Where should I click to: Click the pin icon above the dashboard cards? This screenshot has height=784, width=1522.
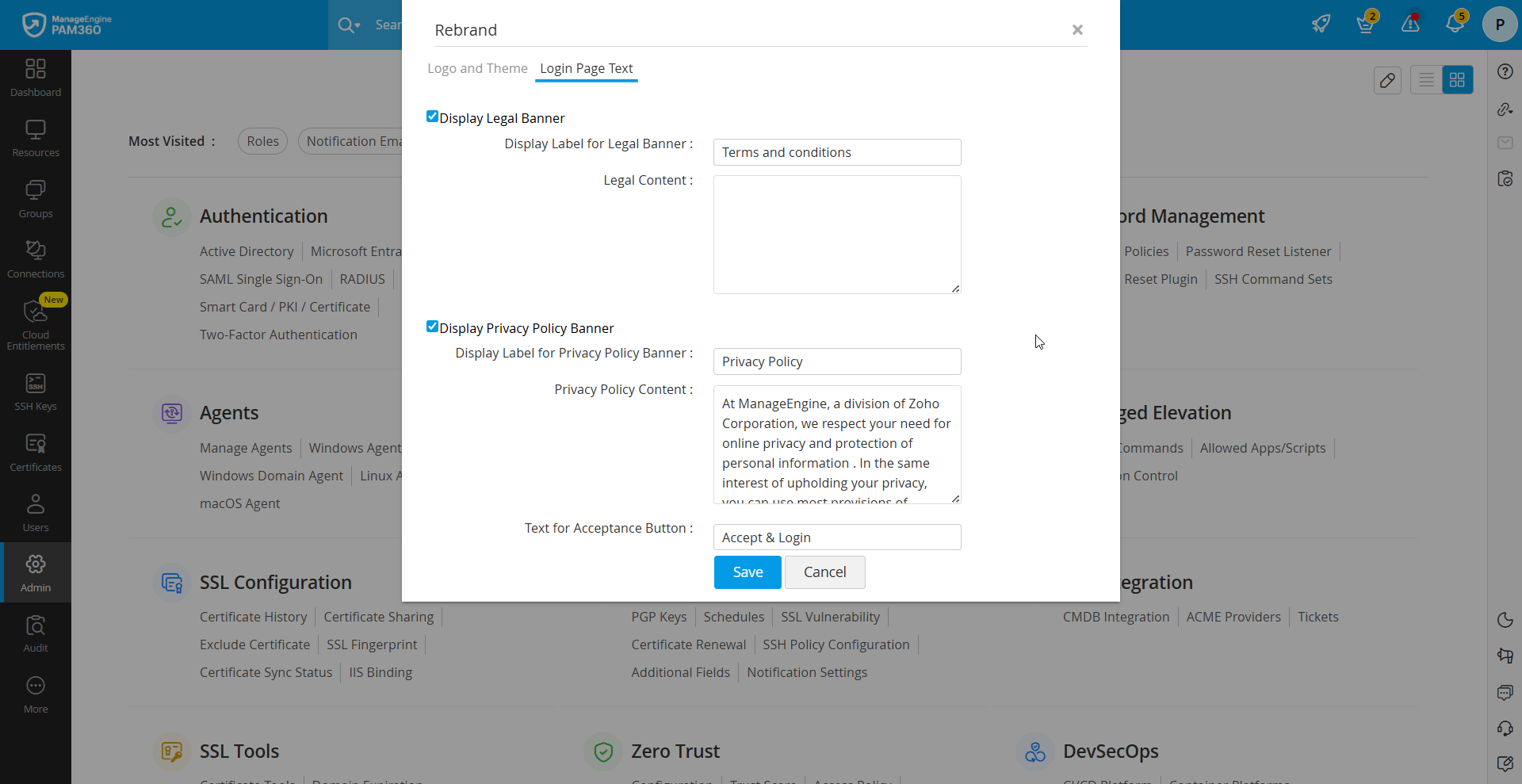click(1388, 80)
